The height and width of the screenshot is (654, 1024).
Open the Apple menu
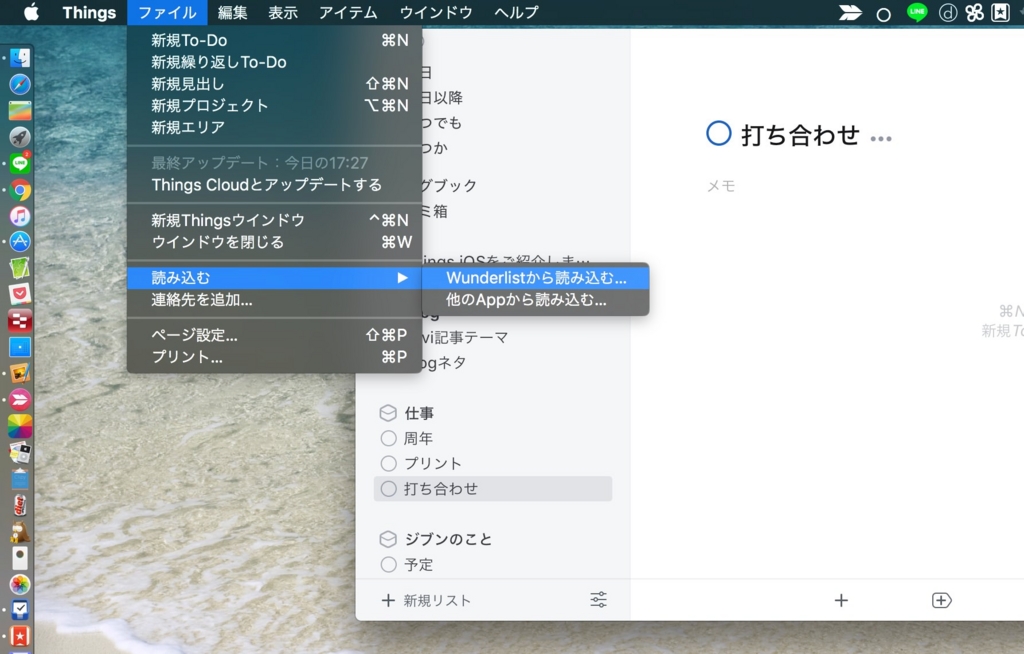click(x=31, y=12)
